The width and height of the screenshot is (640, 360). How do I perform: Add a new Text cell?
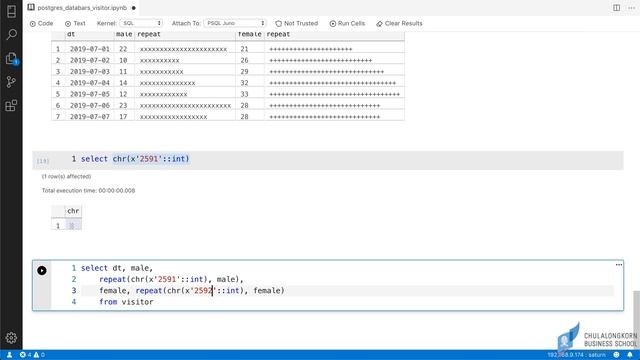pyautogui.click(x=75, y=23)
